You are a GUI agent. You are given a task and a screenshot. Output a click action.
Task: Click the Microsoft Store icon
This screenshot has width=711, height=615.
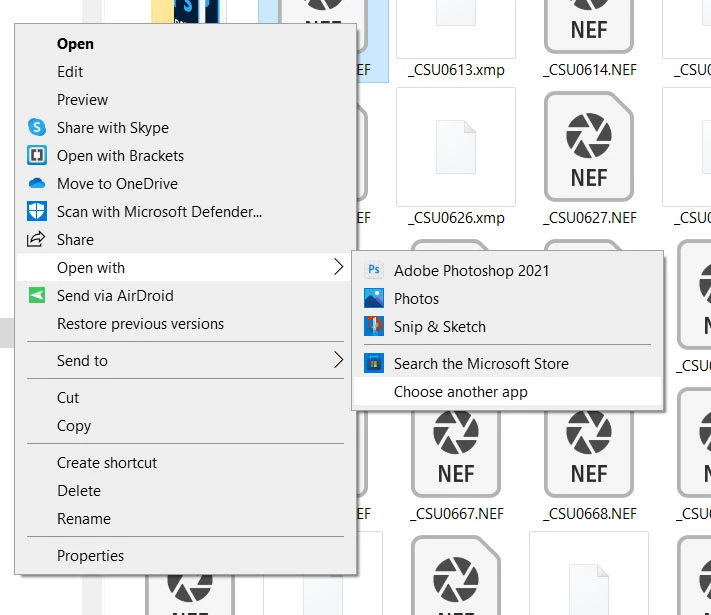pyautogui.click(x=374, y=363)
